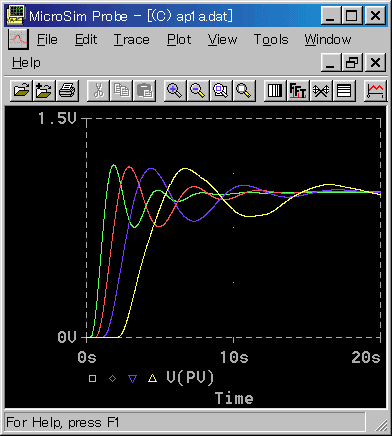Screen dimensions: 392x436
Task: Click the 20s x-axis label
Action: pyautogui.click(x=366, y=357)
